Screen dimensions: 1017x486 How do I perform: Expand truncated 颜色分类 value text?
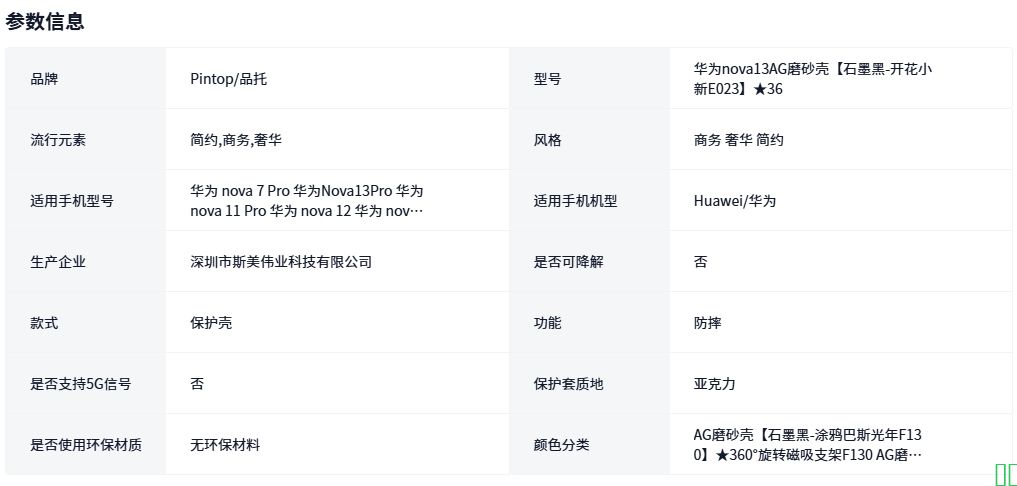pos(808,445)
